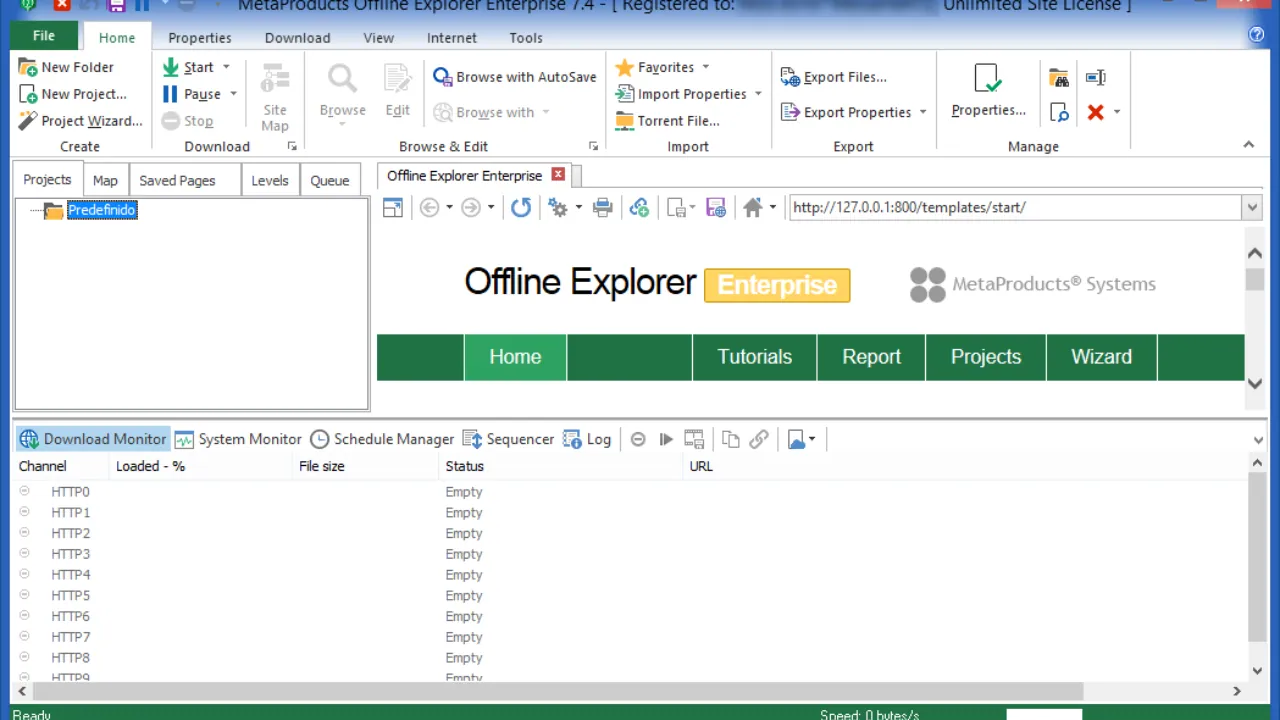
Task: Go to the home page icon in the browser toolbar
Action: coord(753,207)
